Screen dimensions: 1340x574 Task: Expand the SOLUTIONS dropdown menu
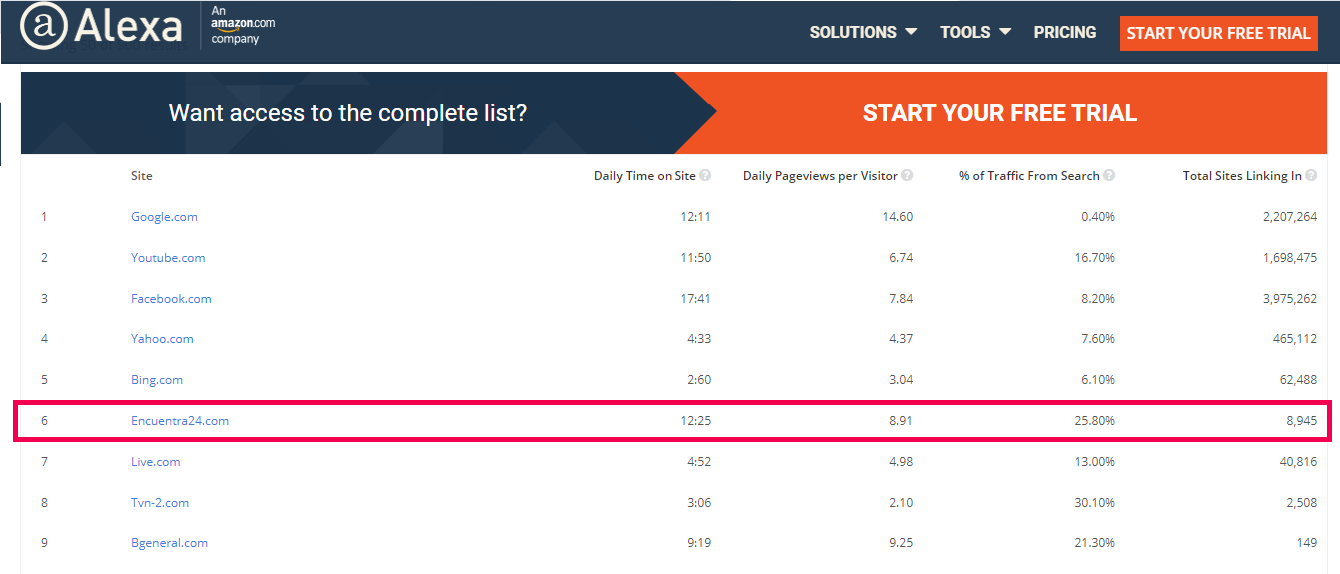(x=863, y=32)
